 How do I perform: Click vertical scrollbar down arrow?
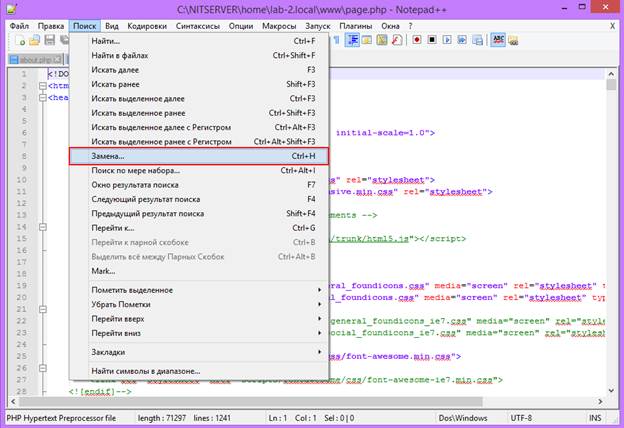[x=611, y=391]
